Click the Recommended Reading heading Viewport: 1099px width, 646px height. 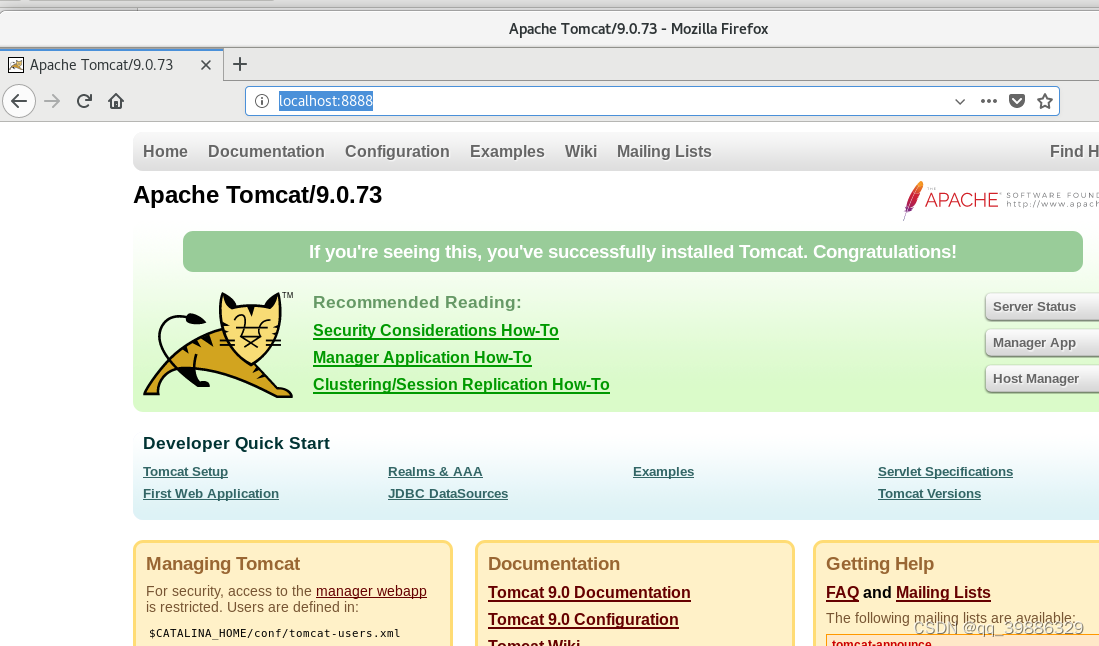point(417,303)
